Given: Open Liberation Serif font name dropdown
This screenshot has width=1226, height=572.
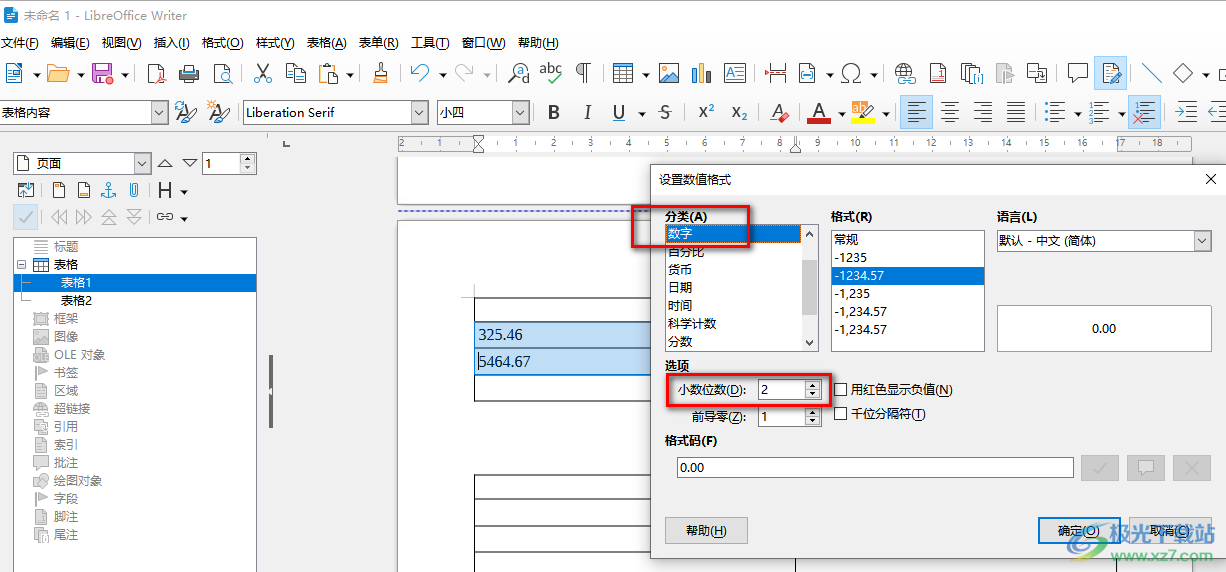Looking at the screenshot, I should pyautogui.click(x=421, y=113).
